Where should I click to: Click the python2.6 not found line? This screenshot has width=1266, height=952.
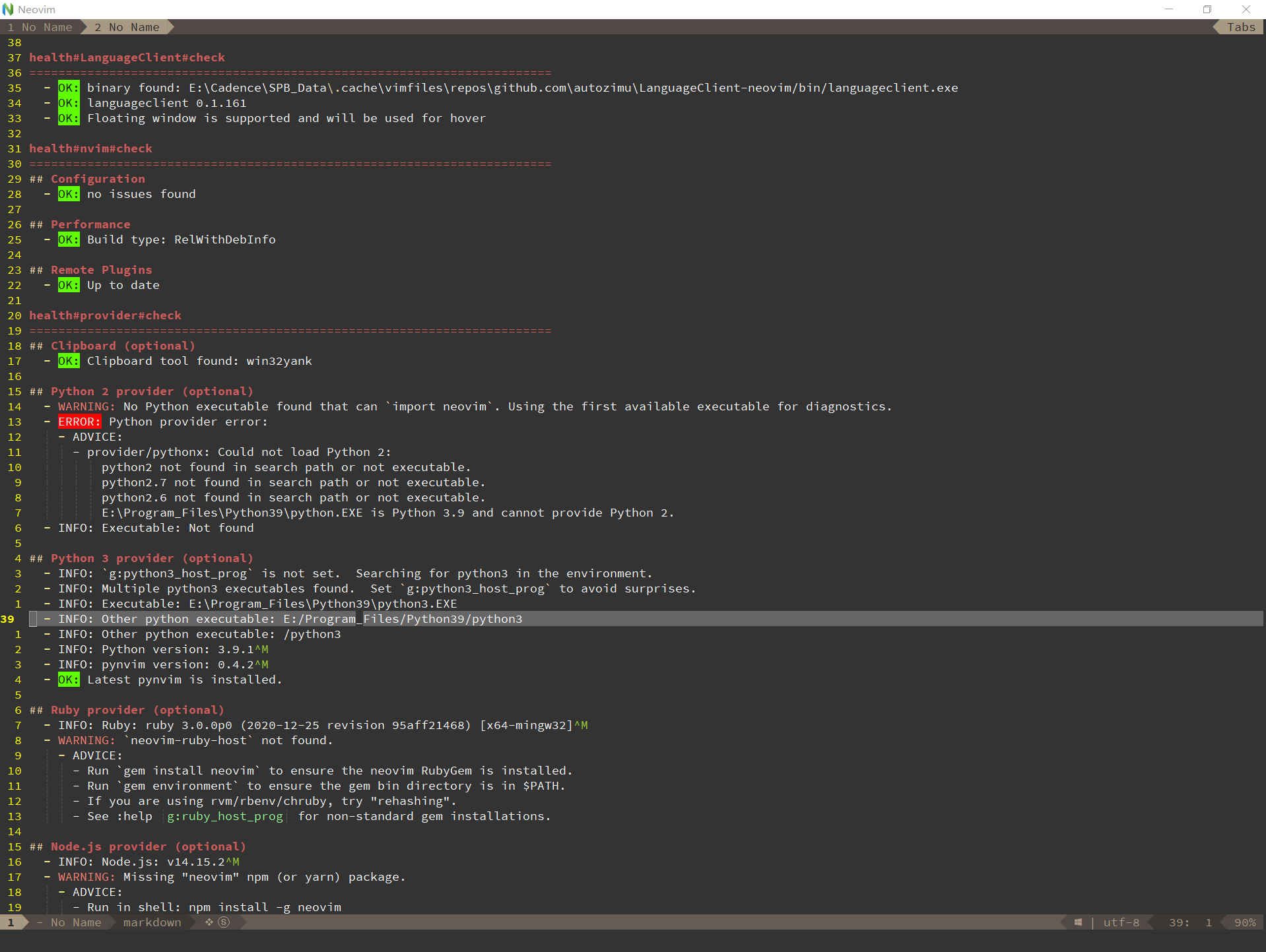(x=294, y=497)
